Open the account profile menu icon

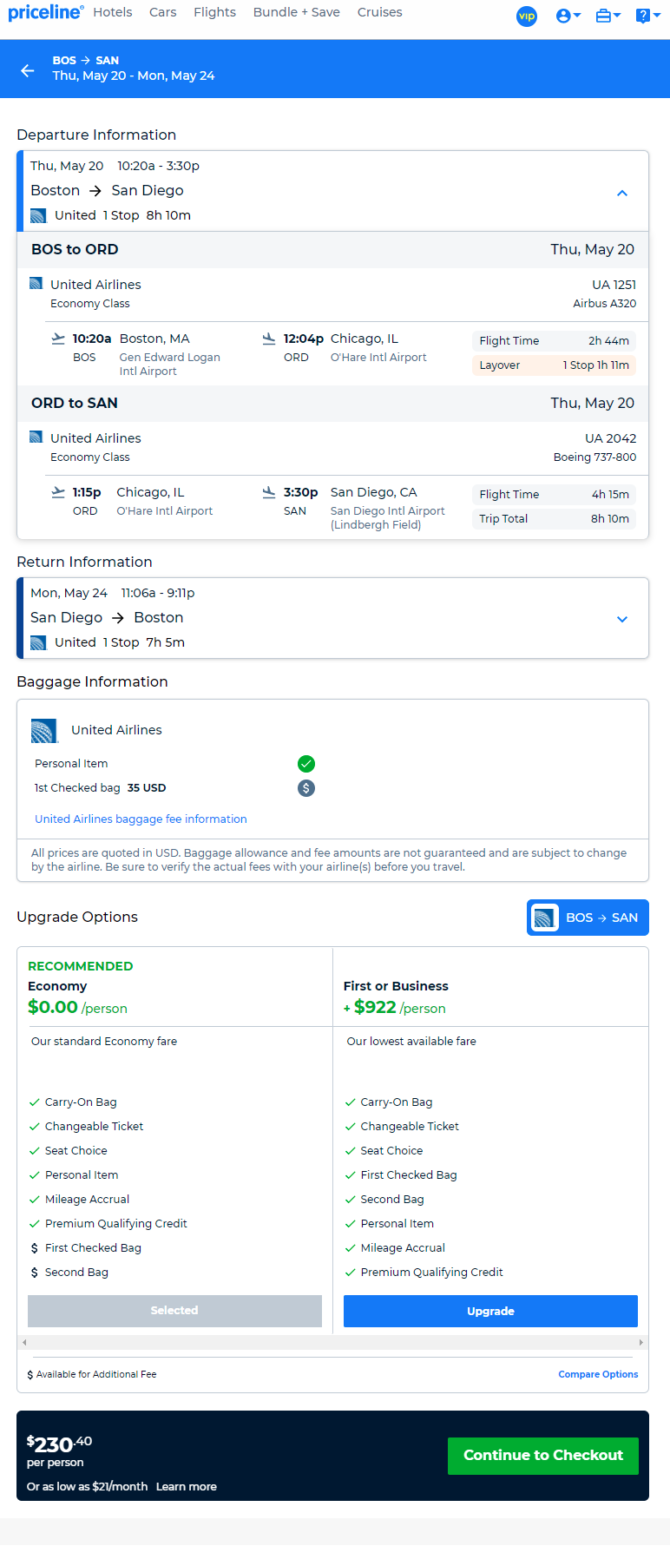pos(568,16)
